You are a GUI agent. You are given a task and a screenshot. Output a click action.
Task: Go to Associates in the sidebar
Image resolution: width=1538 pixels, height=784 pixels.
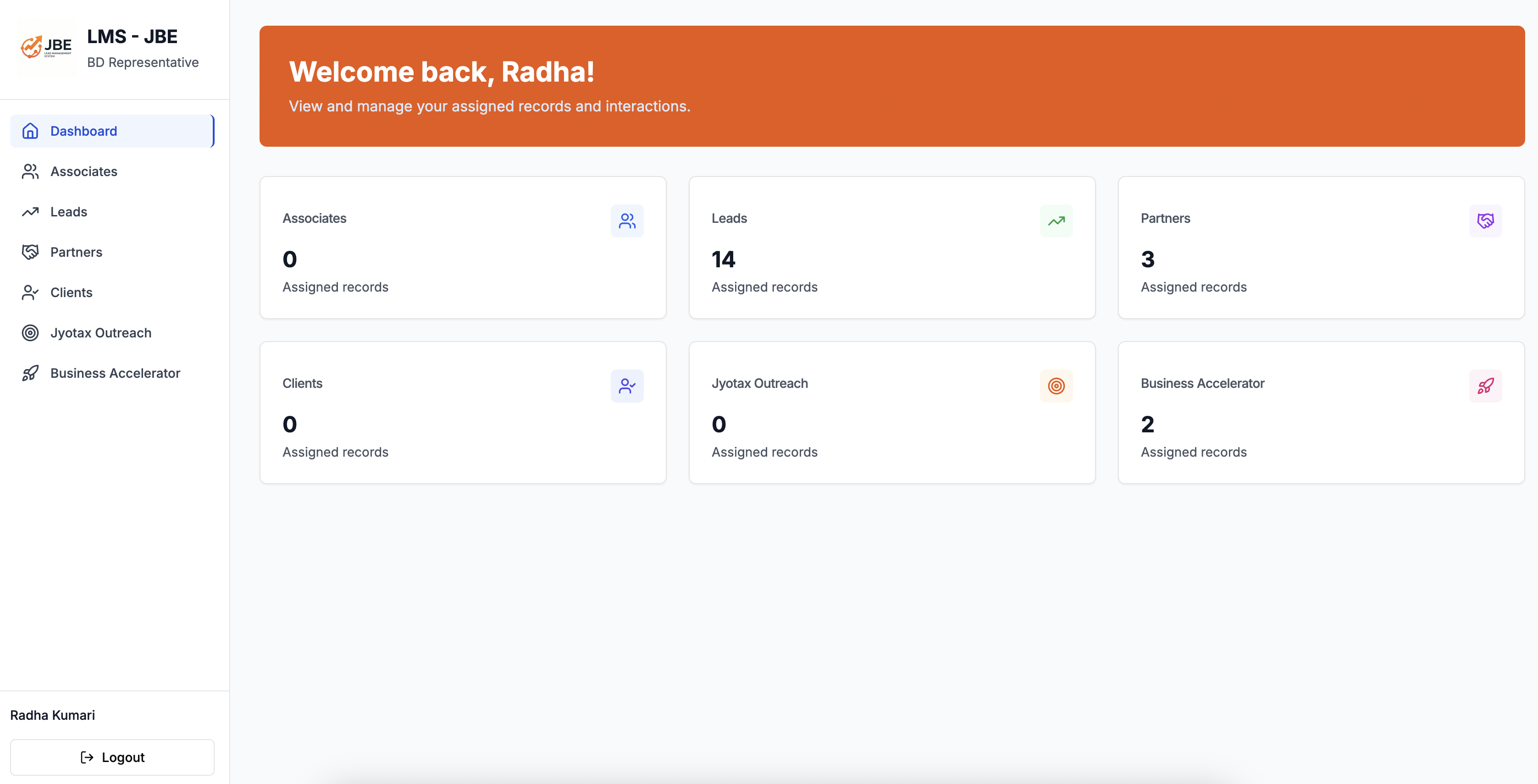112,171
